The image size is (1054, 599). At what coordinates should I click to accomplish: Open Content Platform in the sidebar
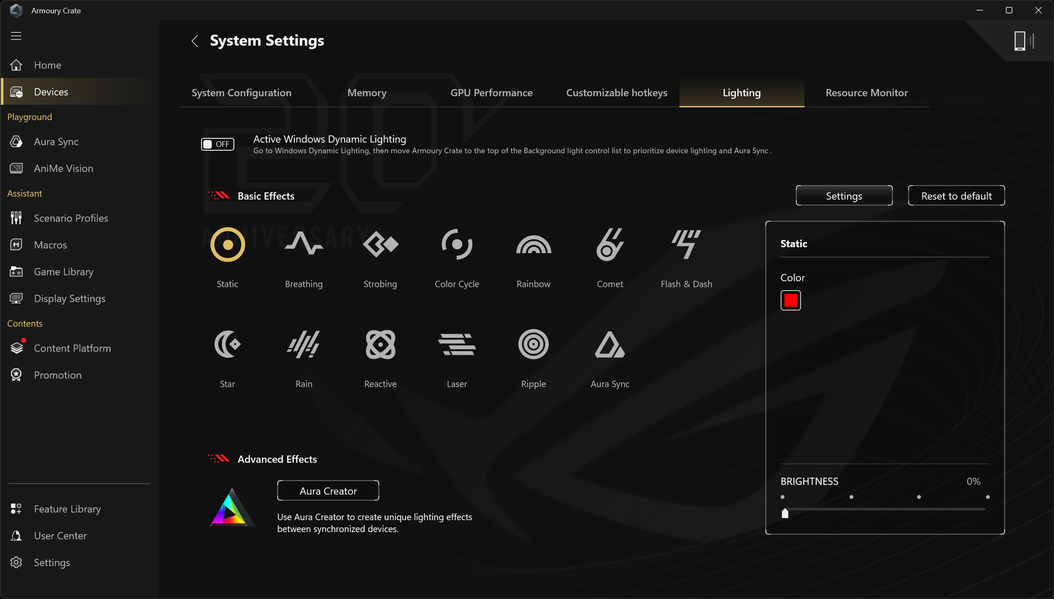point(79,348)
